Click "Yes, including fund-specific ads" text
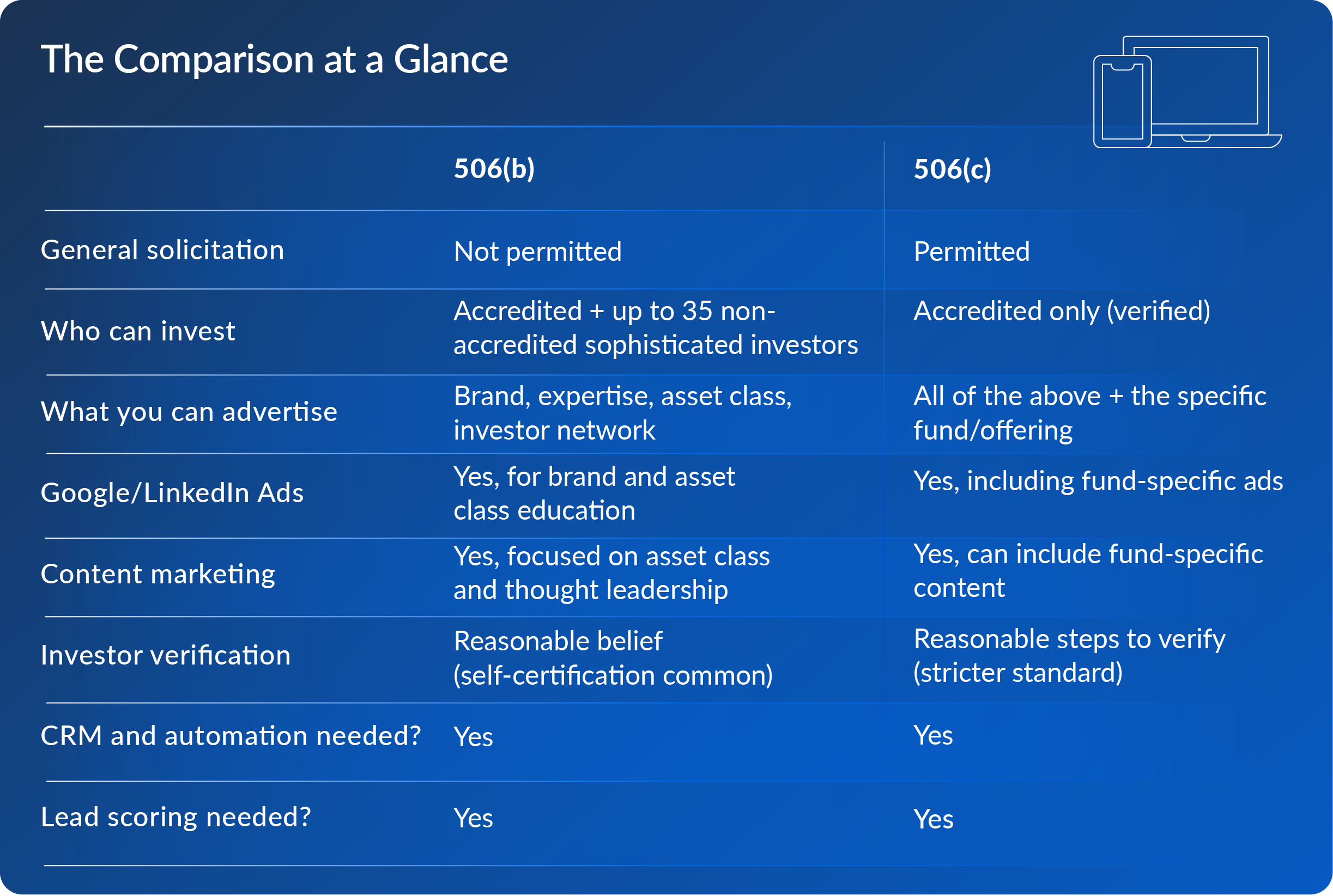 [1098, 481]
